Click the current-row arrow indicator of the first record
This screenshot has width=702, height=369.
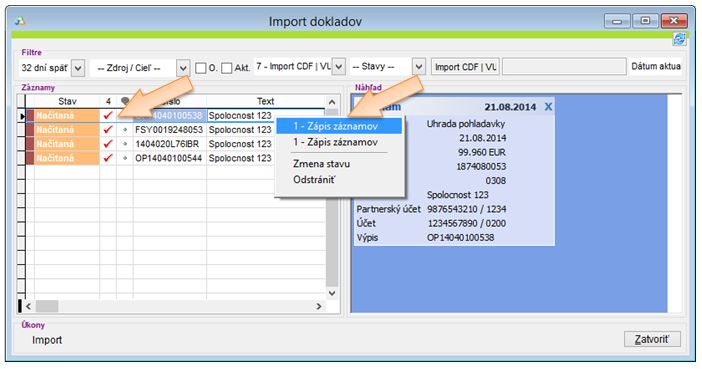22,116
